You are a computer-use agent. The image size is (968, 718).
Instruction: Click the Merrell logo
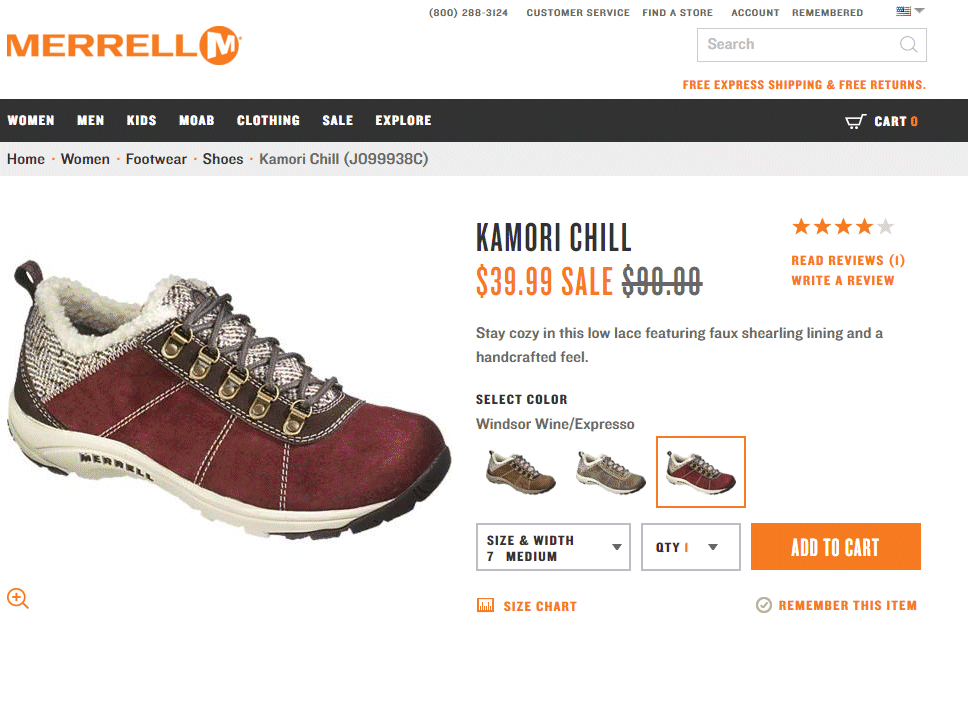[123, 46]
